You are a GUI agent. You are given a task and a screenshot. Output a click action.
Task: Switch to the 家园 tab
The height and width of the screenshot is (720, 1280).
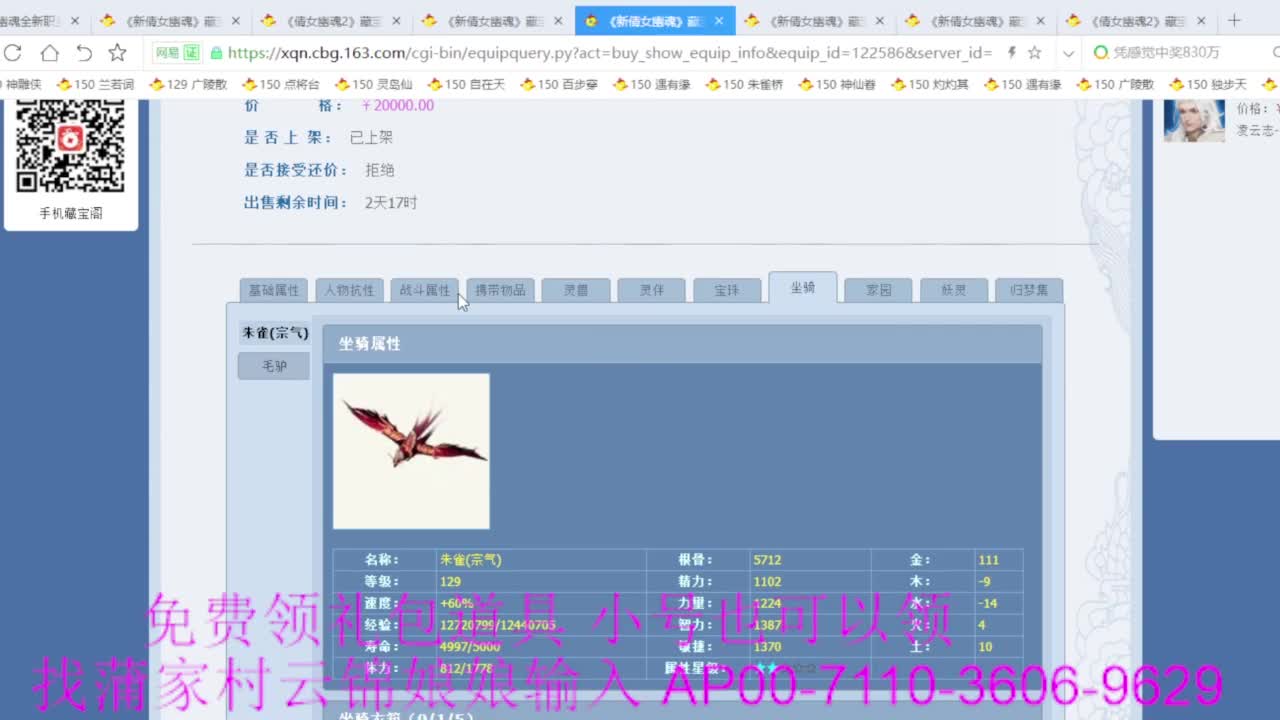pyautogui.click(x=878, y=290)
